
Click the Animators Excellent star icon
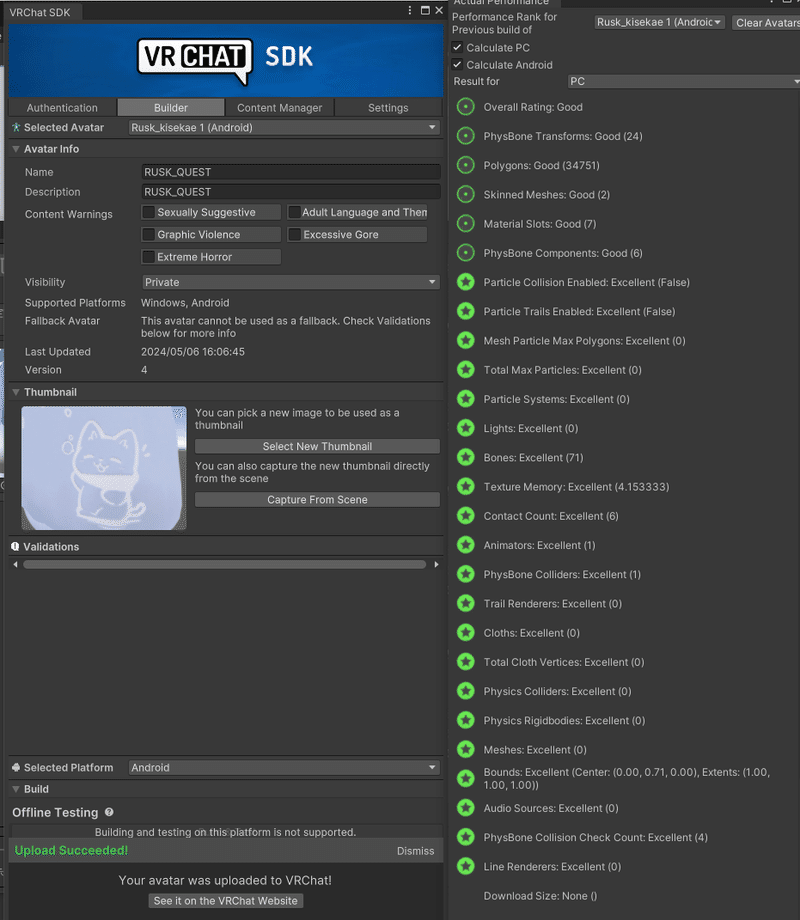coord(465,545)
